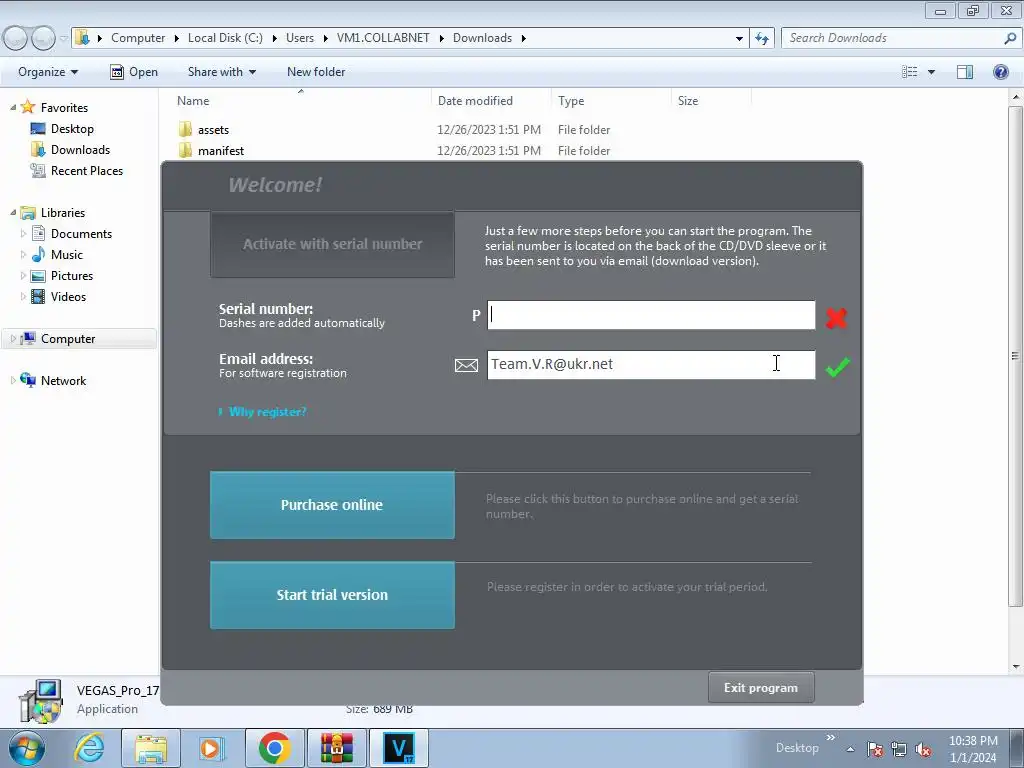Click VM1.COLLABNET in breadcrumb

383,38
